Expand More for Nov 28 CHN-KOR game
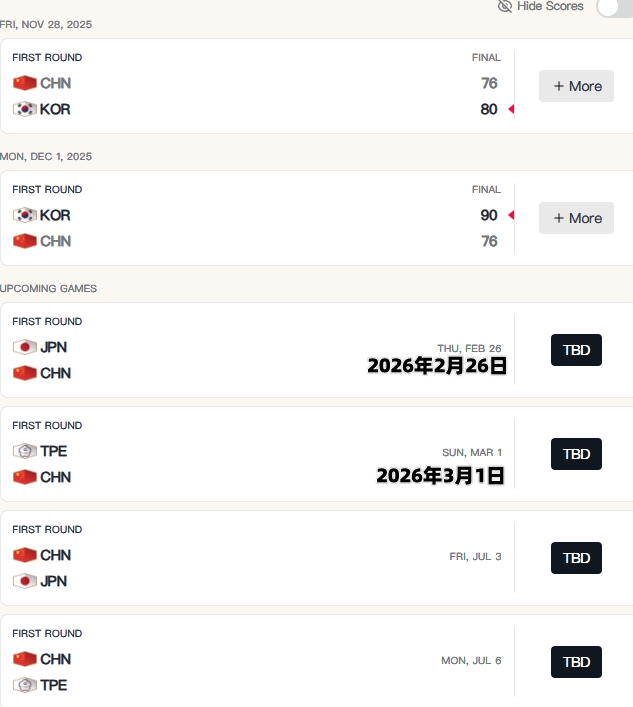Image resolution: width=633 pixels, height=707 pixels. [576, 86]
